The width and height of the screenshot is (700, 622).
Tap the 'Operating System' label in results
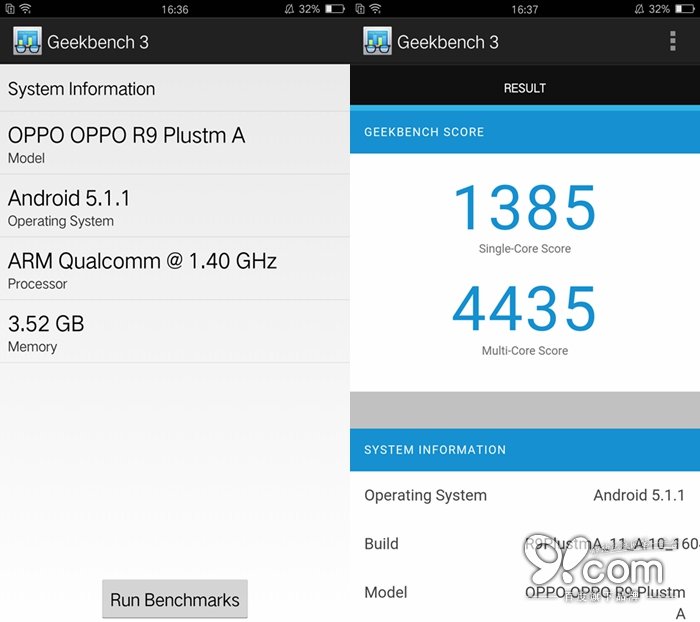(425, 495)
